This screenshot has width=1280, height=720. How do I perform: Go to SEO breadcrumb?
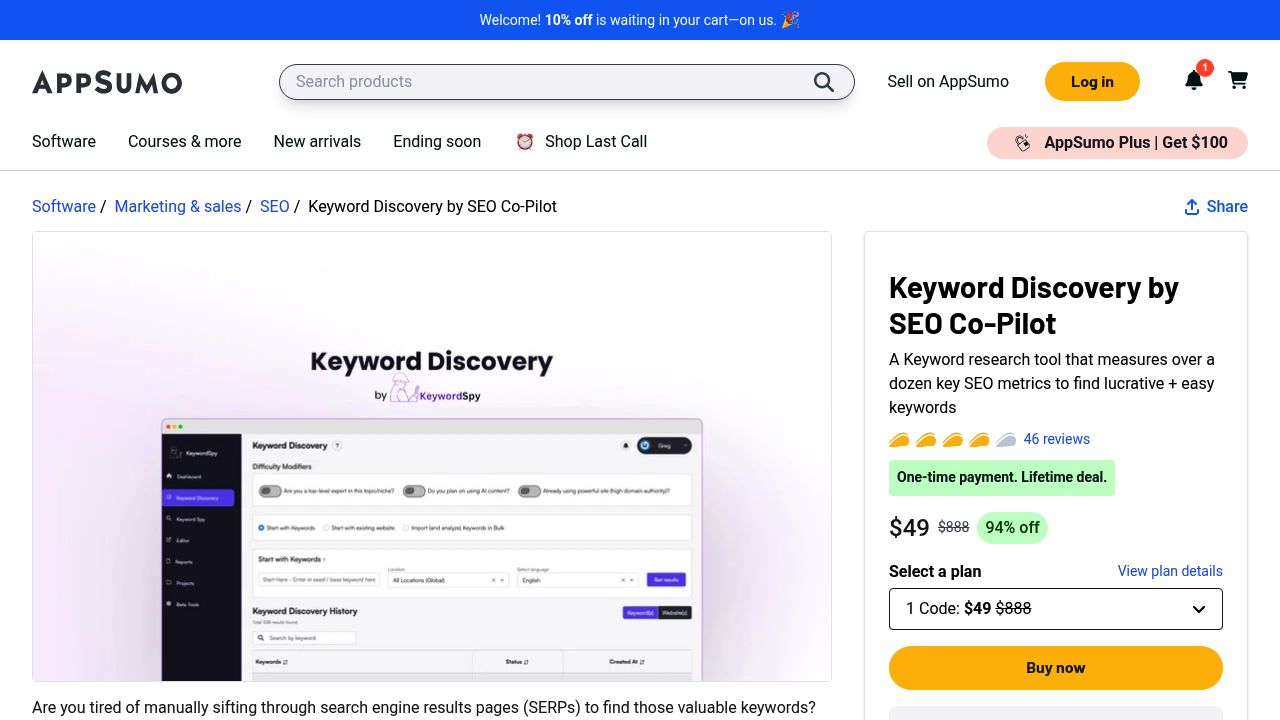coord(275,207)
